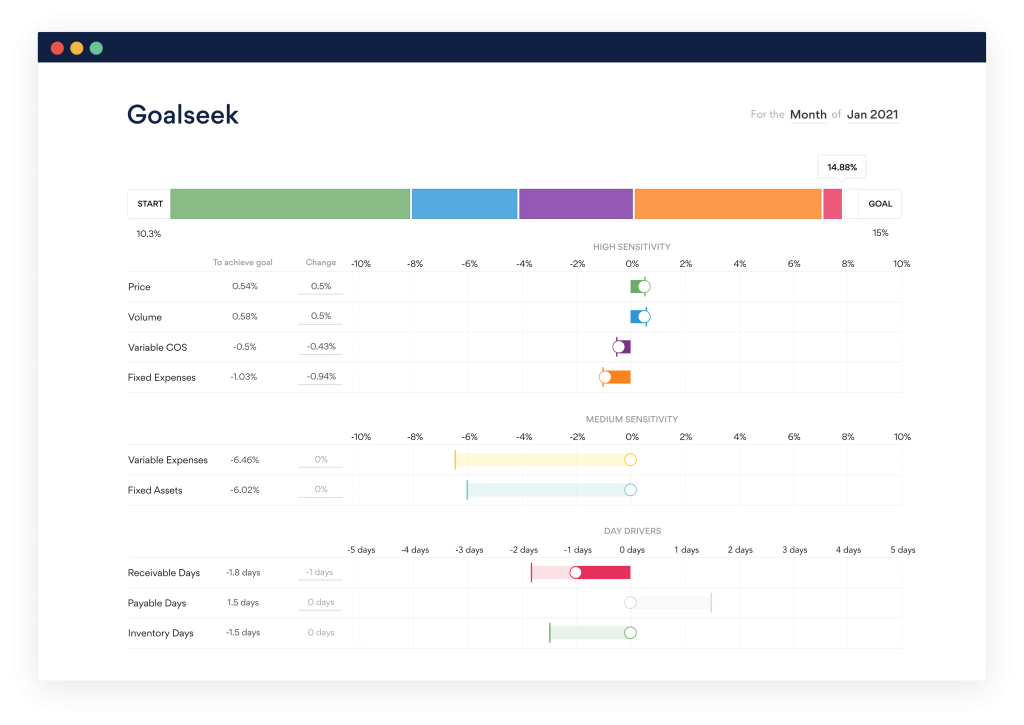The height and width of the screenshot is (725, 1024).
Task: Click the red close window dot
Action: point(57,48)
